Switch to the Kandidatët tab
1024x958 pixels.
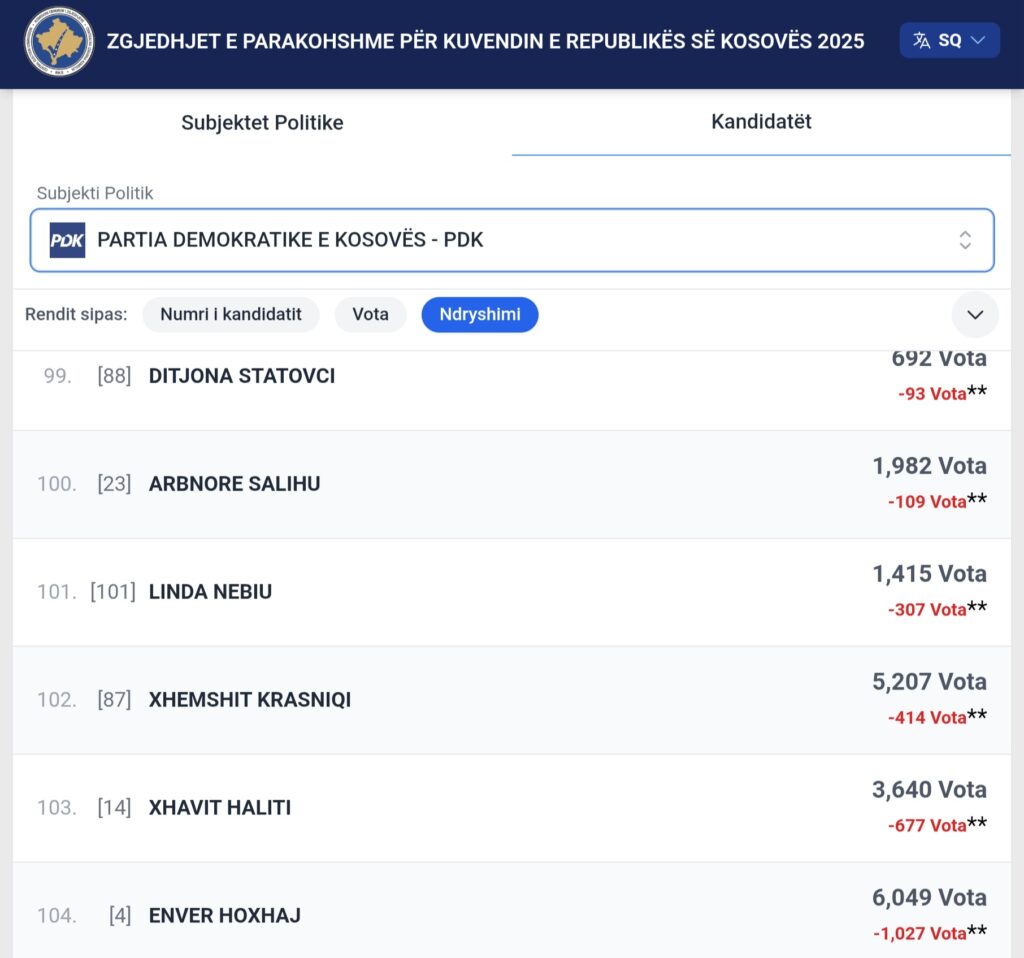761,122
